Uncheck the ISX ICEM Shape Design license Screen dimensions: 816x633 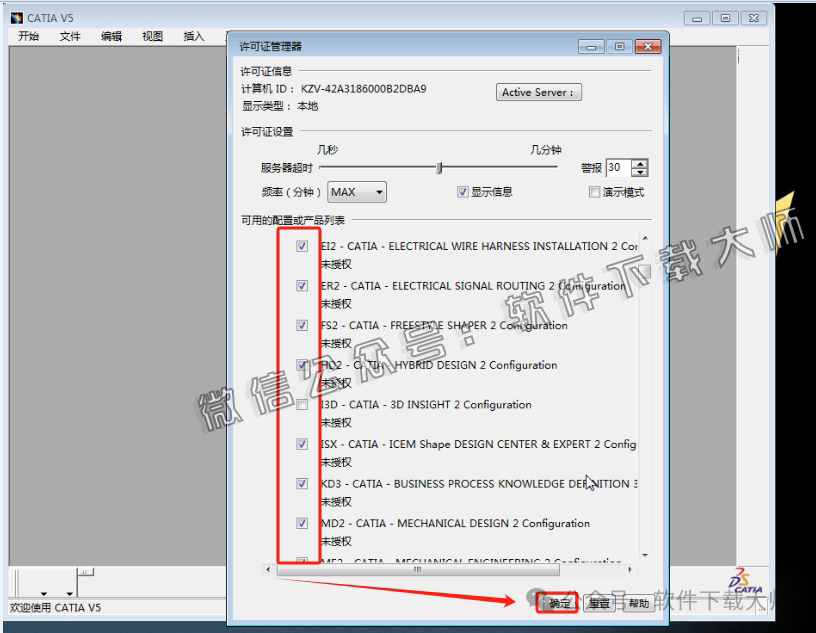coord(301,444)
